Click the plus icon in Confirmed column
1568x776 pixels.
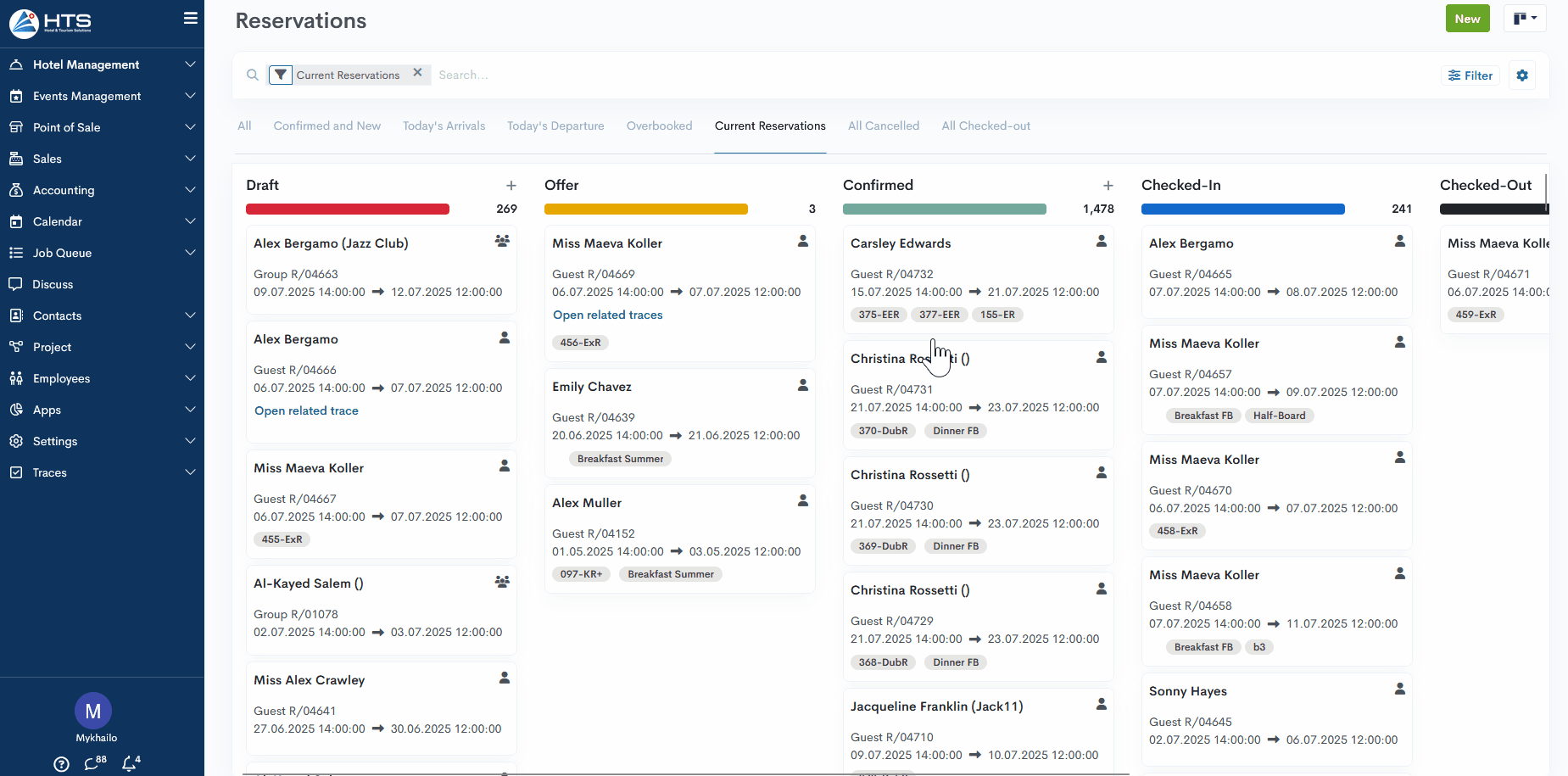point(1108,186)
